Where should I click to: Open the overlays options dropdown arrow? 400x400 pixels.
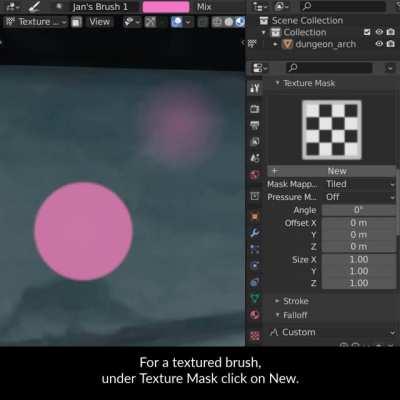188,22
